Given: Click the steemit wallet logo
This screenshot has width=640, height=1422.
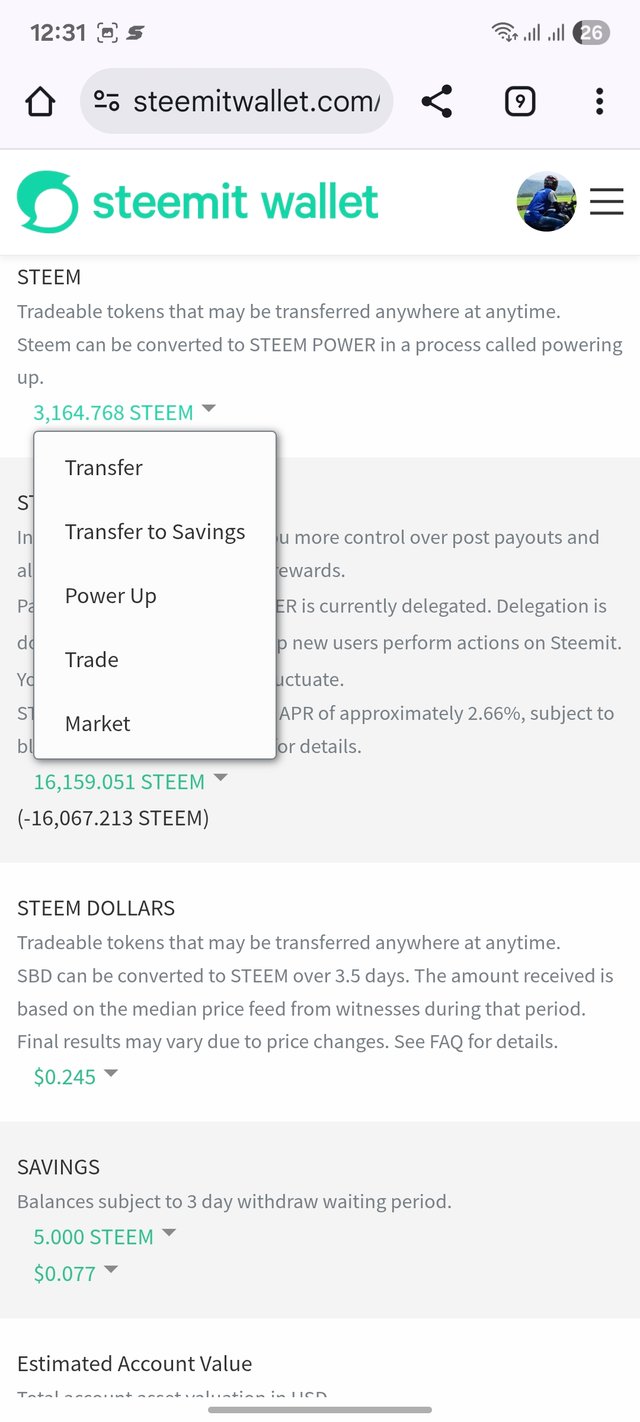Looking at the screenshot, I should pyautogui.click(x=198, y=202).
